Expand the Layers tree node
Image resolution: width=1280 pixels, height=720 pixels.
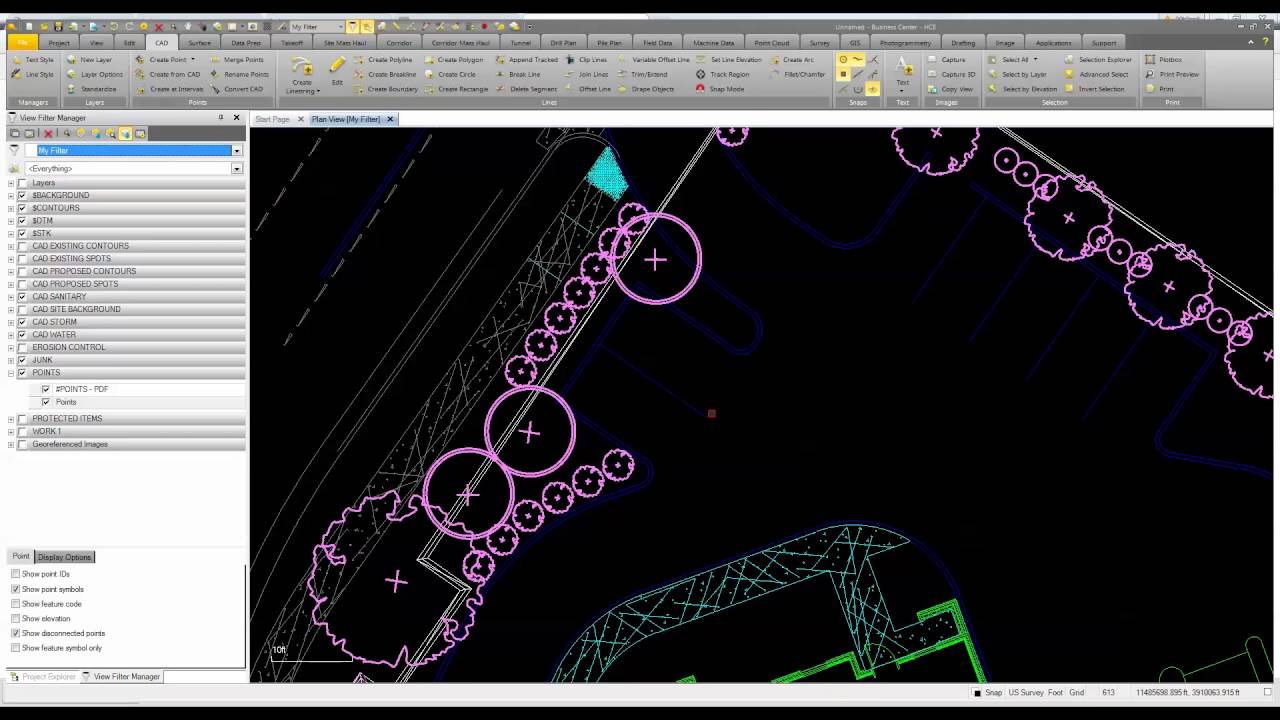click(x=11, y=183)
